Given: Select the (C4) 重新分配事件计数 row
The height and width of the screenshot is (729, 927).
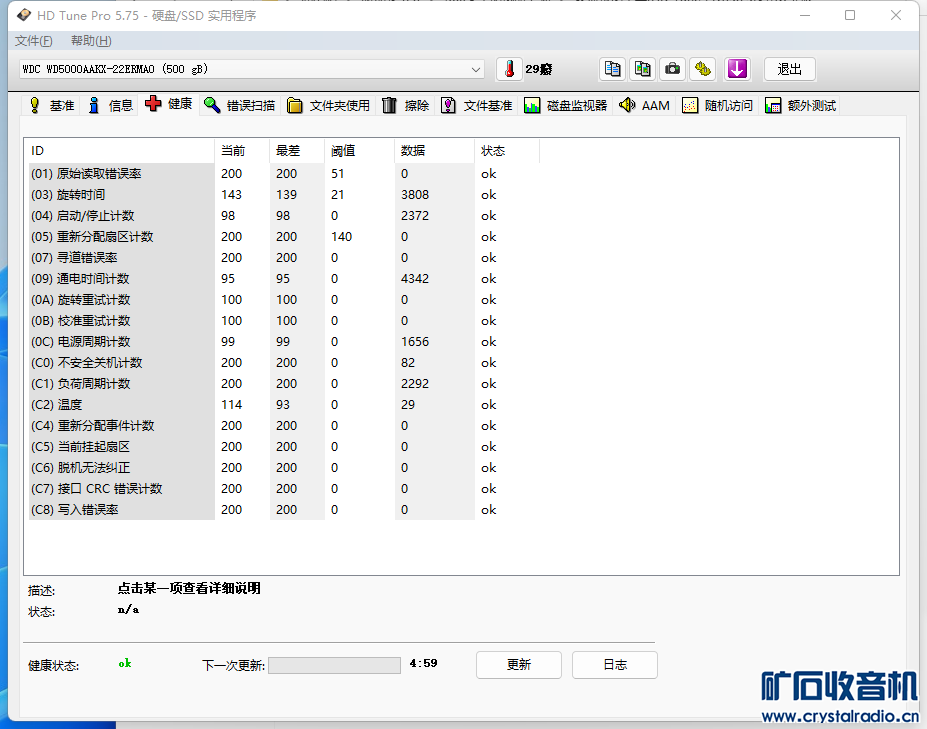Looking at the screenshot, I should (284, 426).
